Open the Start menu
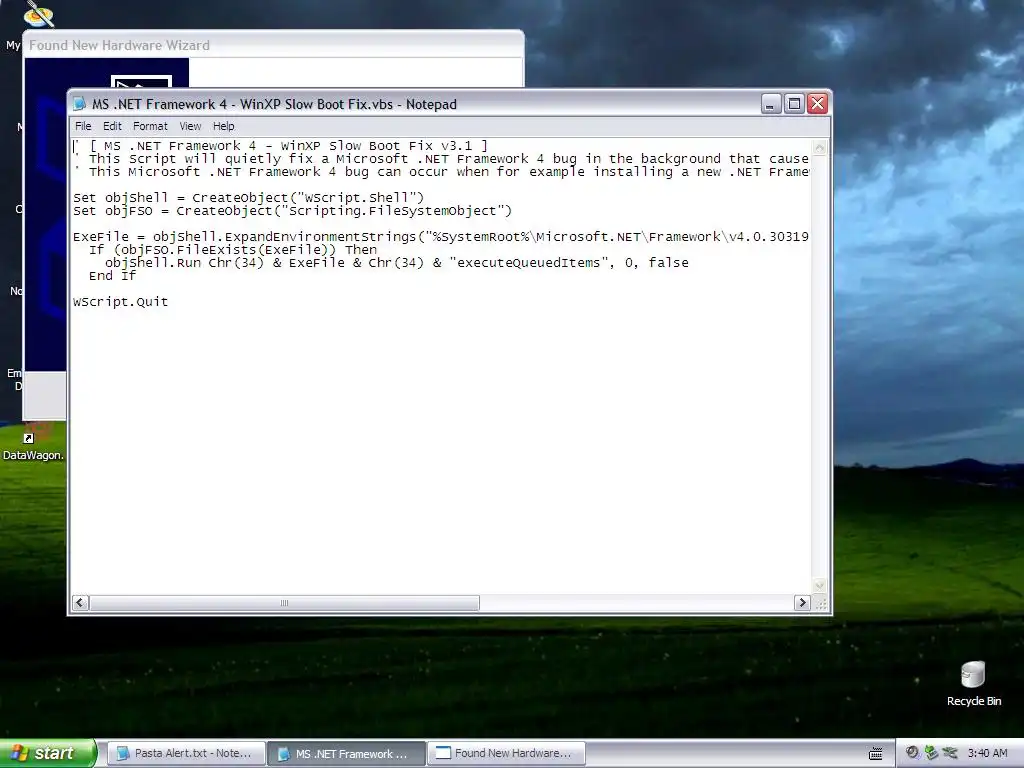This screenshot has height=768, width=1024. tap(48, 753)
